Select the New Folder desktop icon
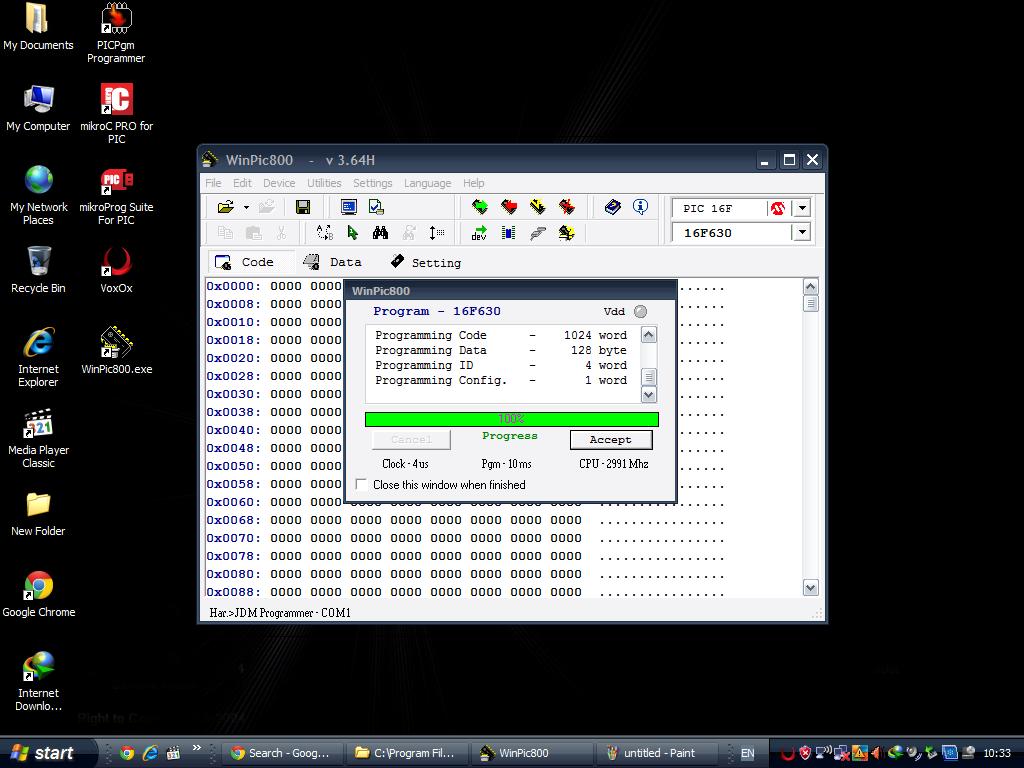Screen dimensions: 1024x768 (39, 513)
